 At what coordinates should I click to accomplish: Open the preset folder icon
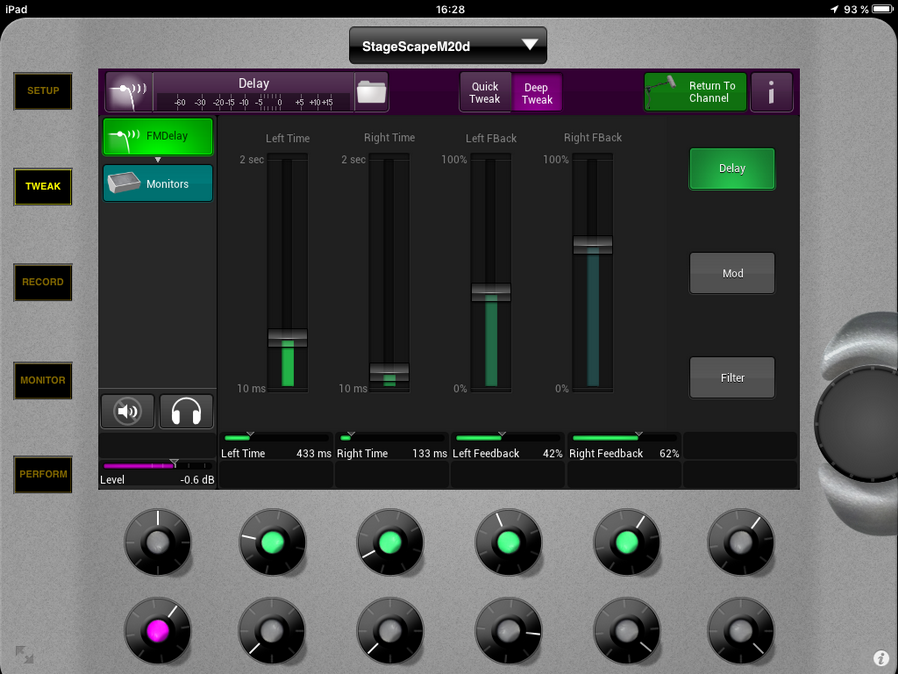pyautogui.click(x=371, y=92)
